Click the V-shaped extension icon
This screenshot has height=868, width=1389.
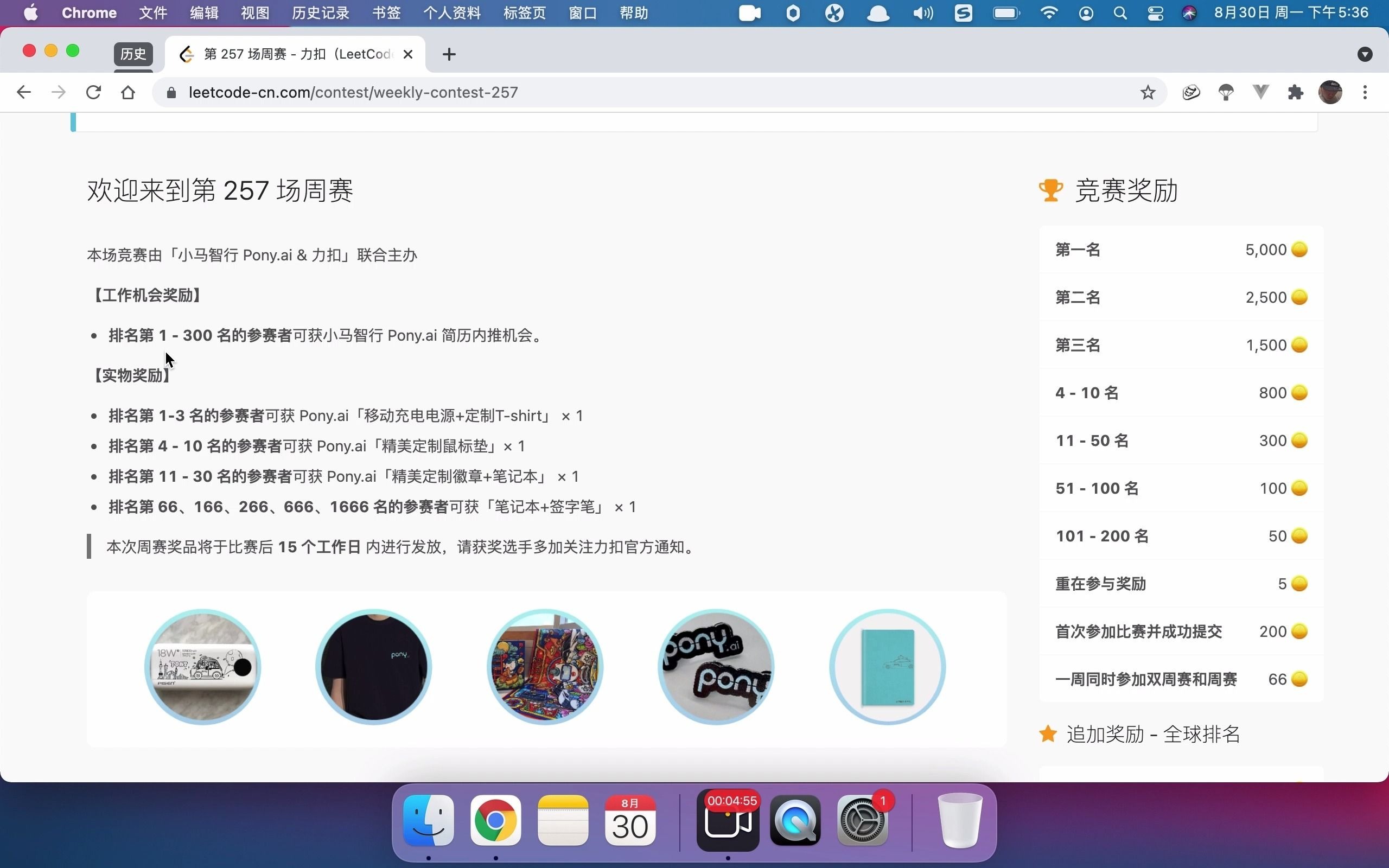coord(1260,92)
